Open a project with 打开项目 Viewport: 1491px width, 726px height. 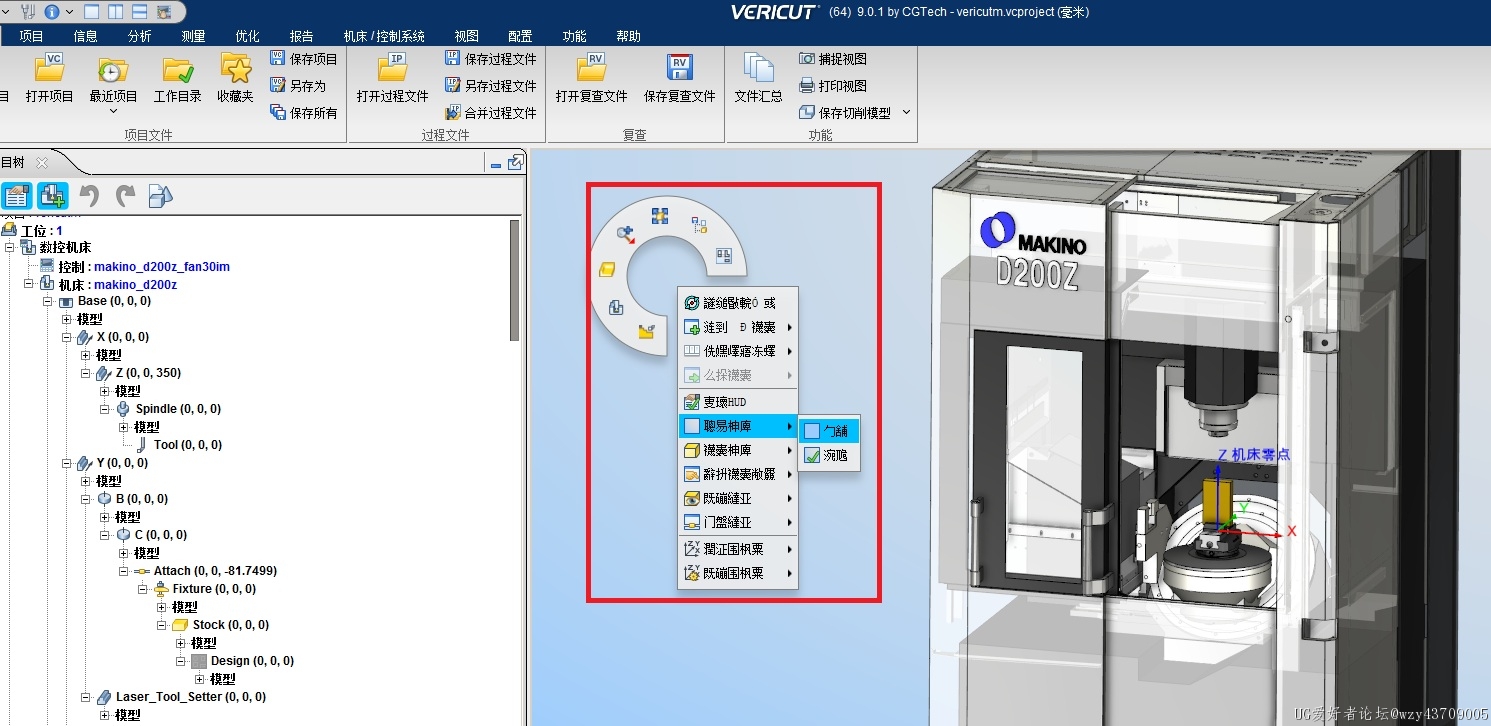(x=49, y=79)
